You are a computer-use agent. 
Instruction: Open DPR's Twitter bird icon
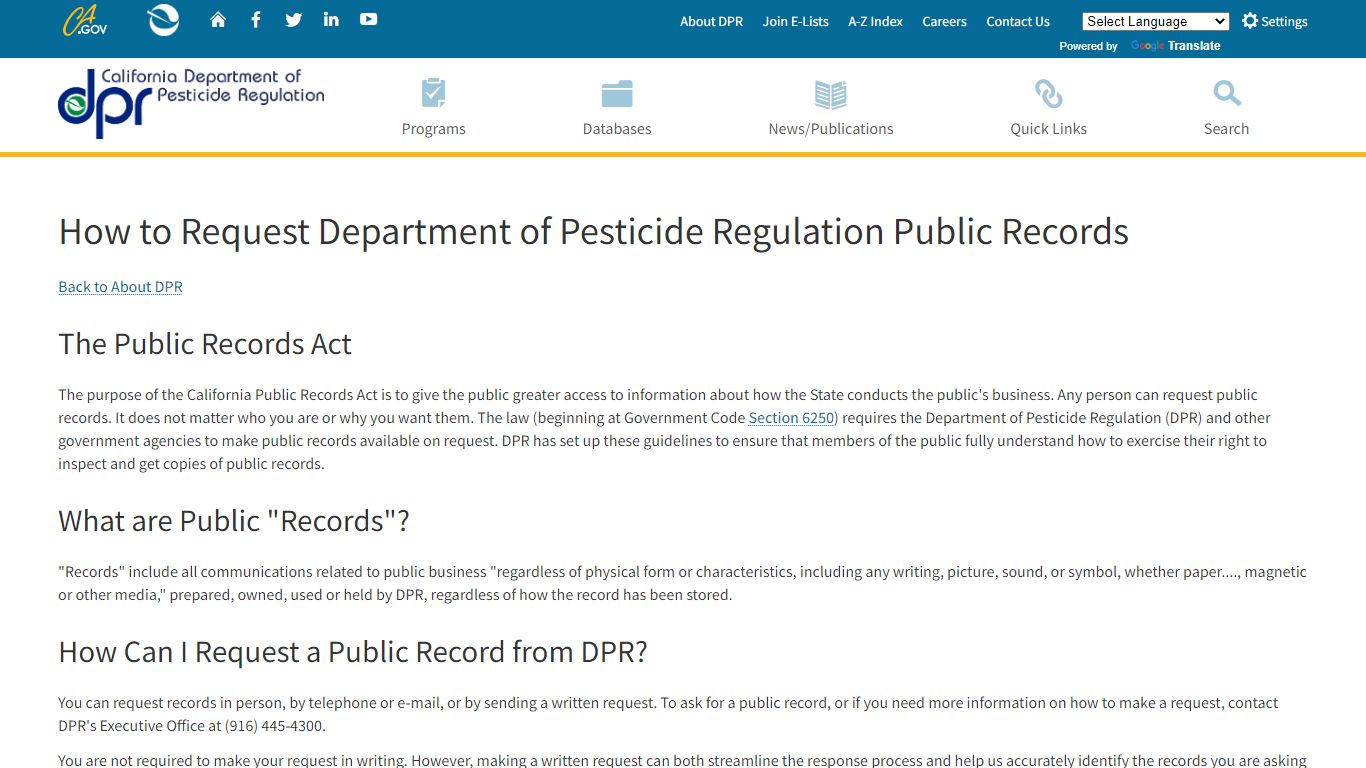point(293,19)
